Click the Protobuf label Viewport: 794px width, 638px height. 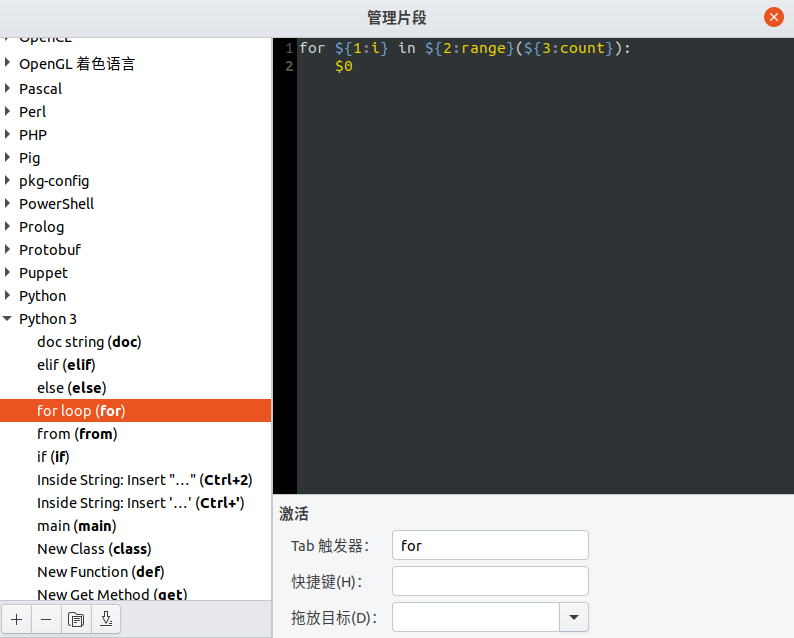[x=50, y=250]
